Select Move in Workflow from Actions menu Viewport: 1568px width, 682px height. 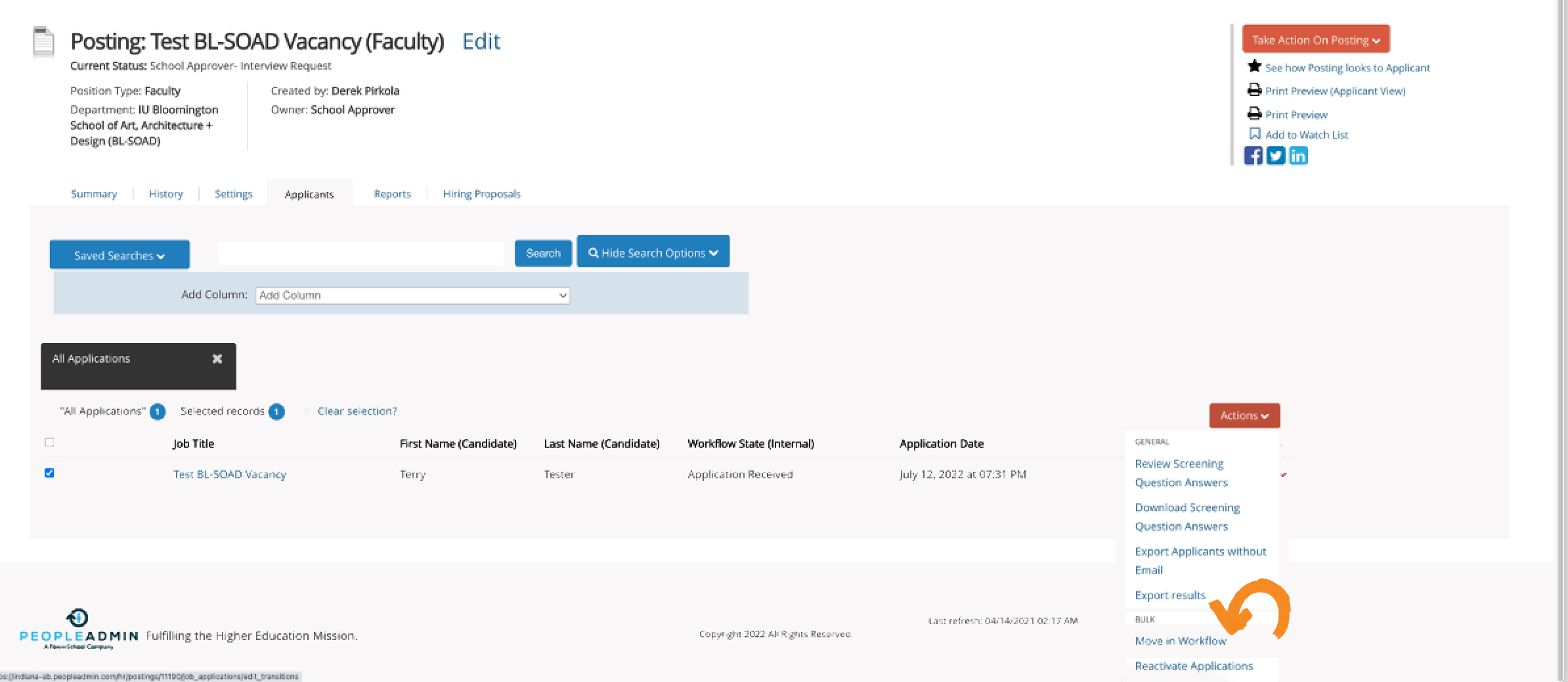(x=1180, y=641)
